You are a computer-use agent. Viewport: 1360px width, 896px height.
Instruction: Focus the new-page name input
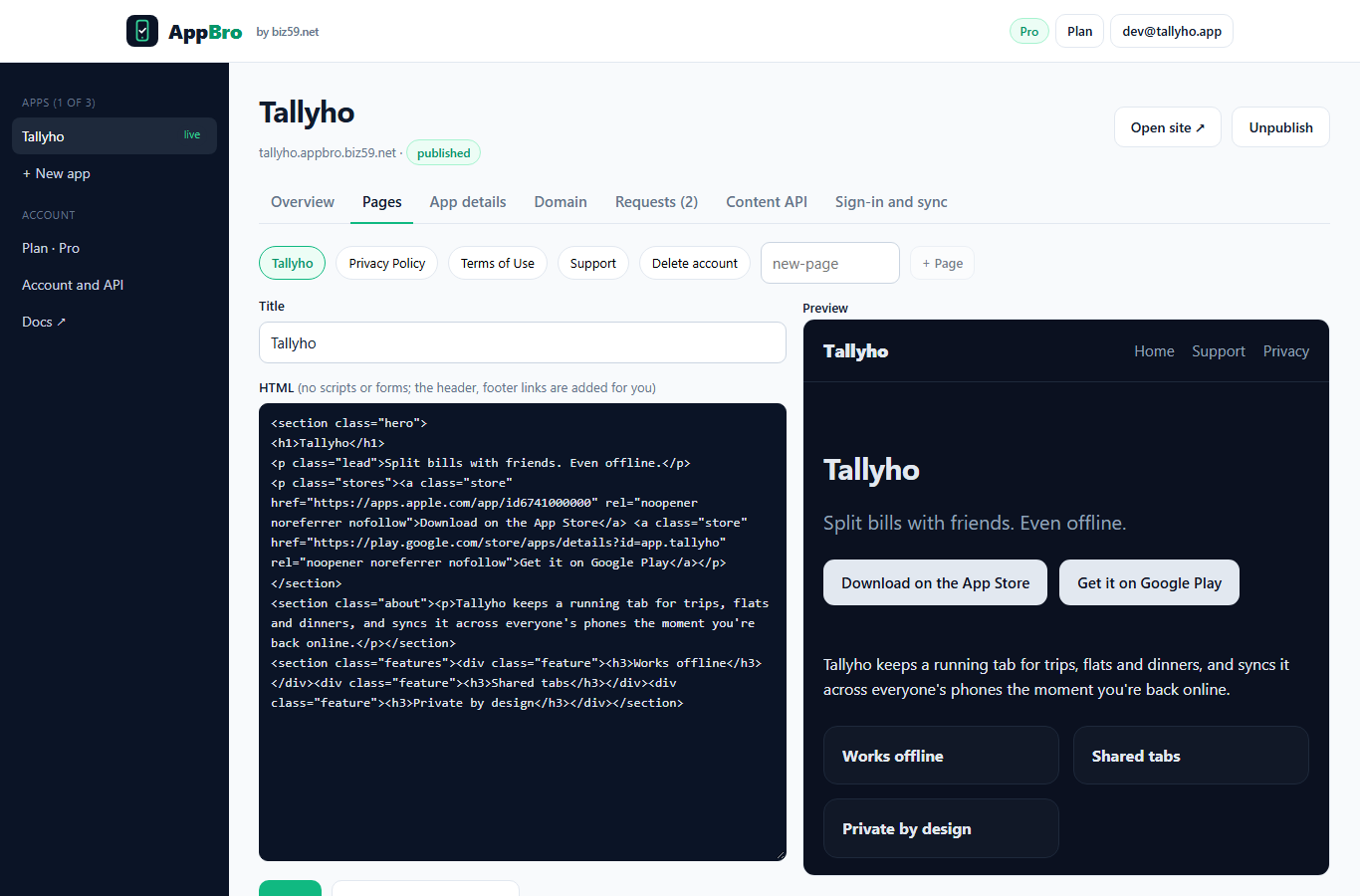tap(830, 263)
